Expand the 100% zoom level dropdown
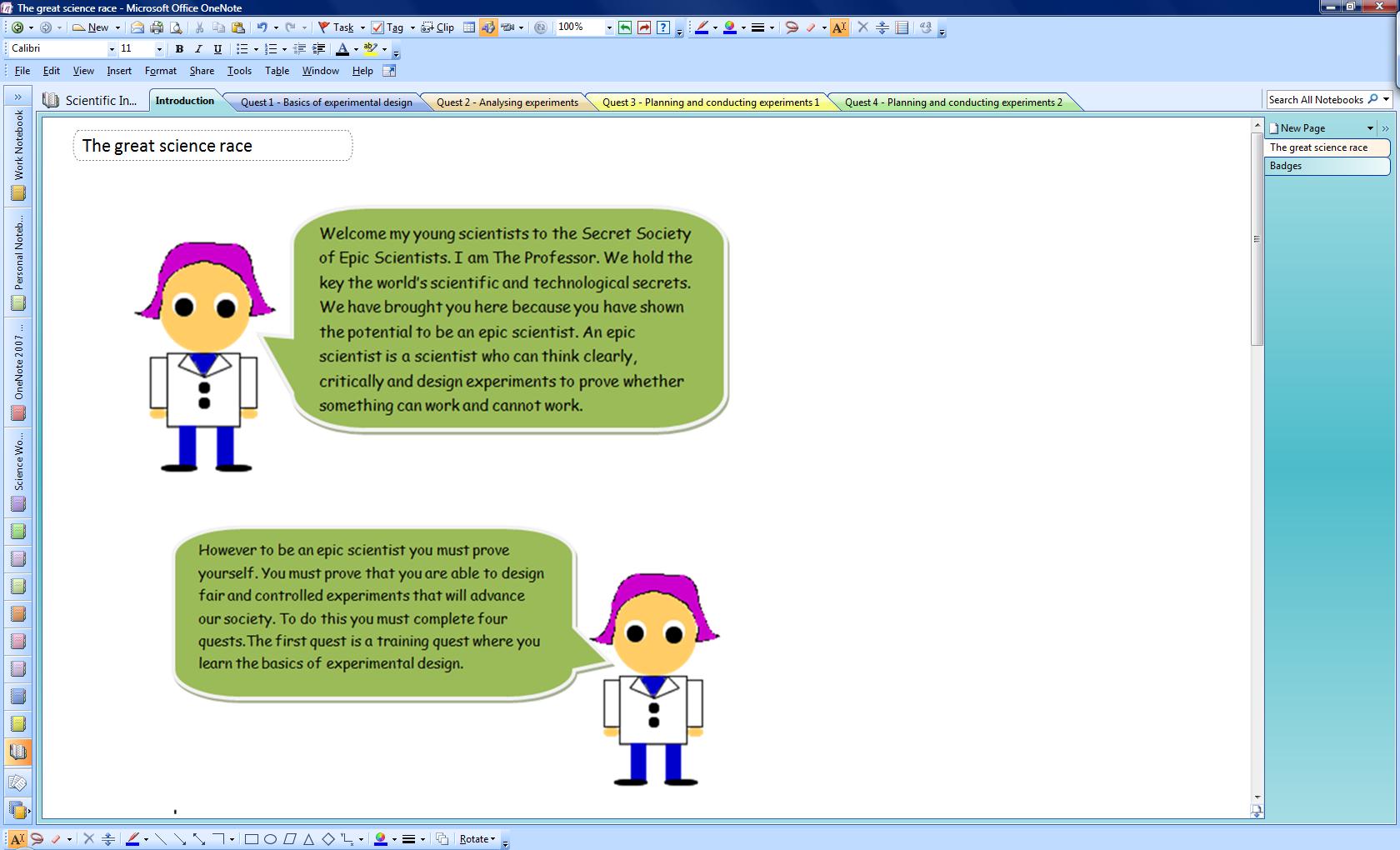Screen dimensions: 1400x850 [609, 27]
